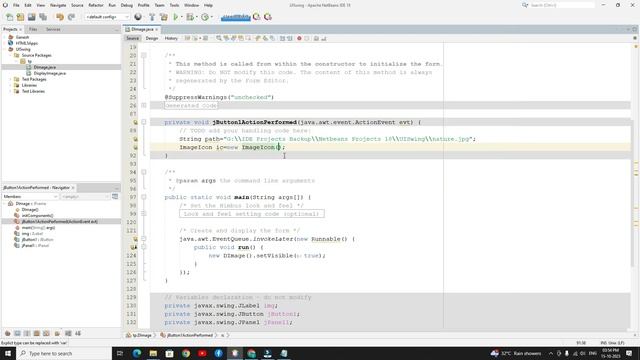The image size is (640, 360).
Task: Open the Source menu
Action: (77, 5)
